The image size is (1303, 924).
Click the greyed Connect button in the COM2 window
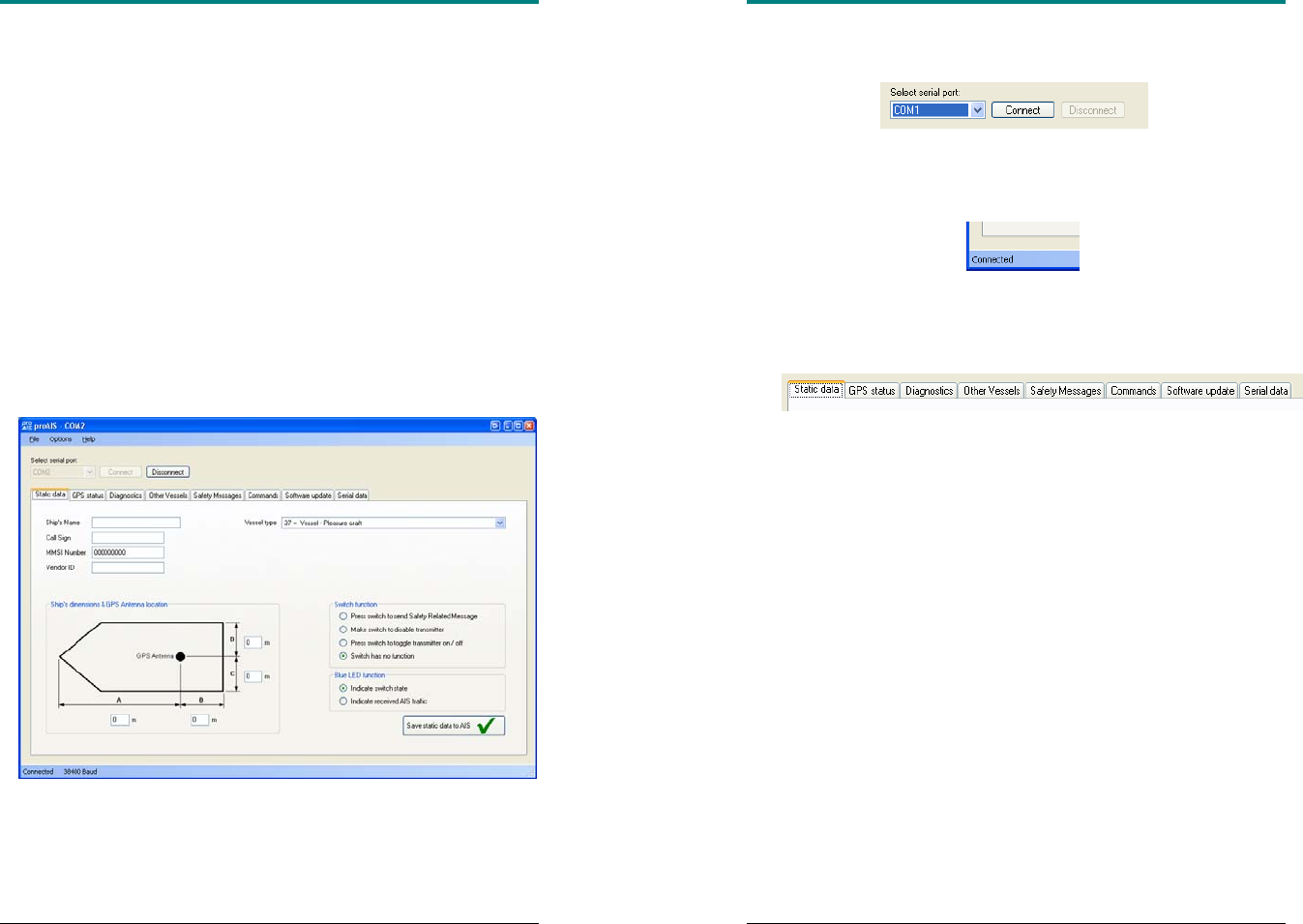[121, 472]
